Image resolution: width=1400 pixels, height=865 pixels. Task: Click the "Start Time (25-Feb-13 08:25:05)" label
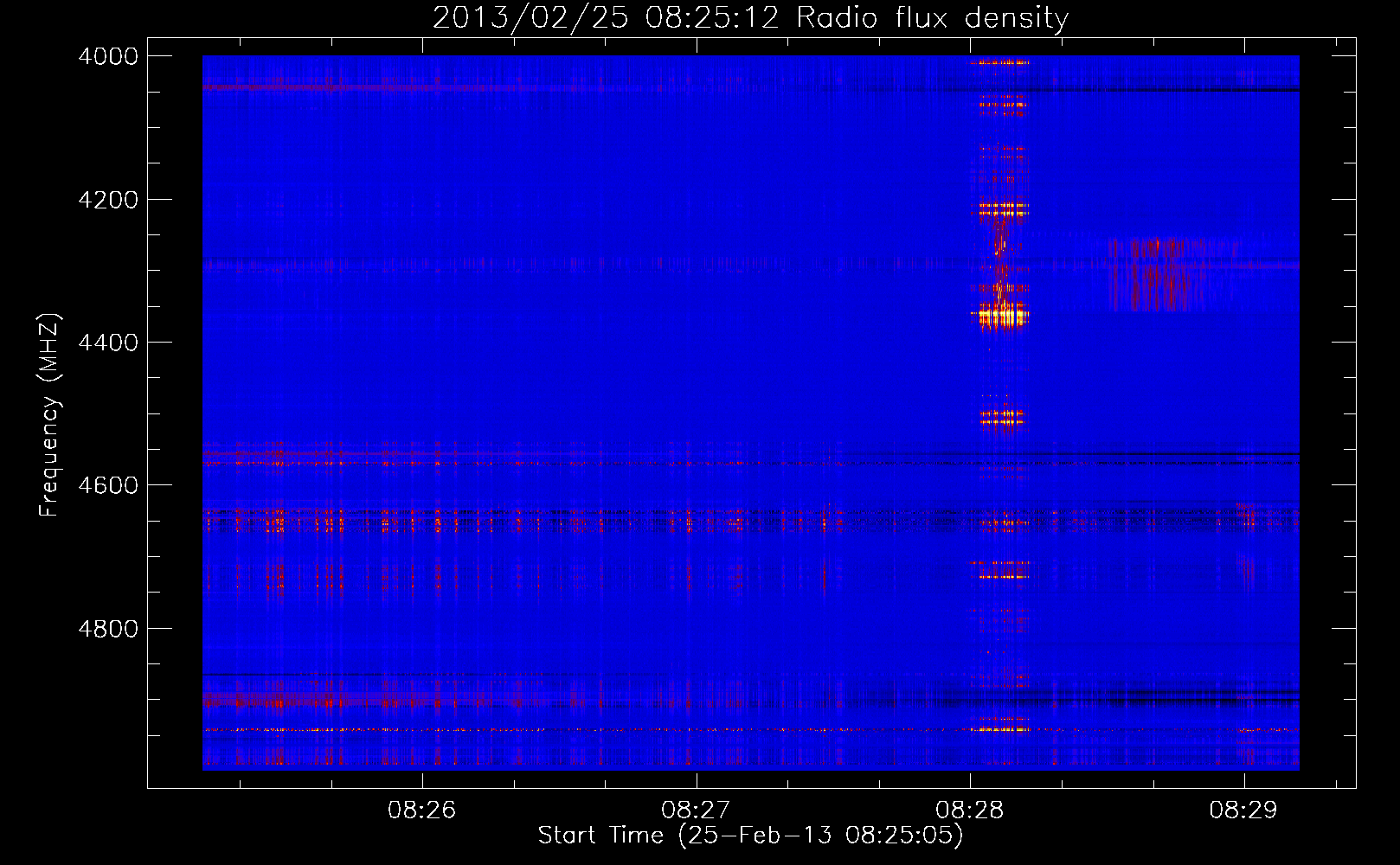click(750, 836)
